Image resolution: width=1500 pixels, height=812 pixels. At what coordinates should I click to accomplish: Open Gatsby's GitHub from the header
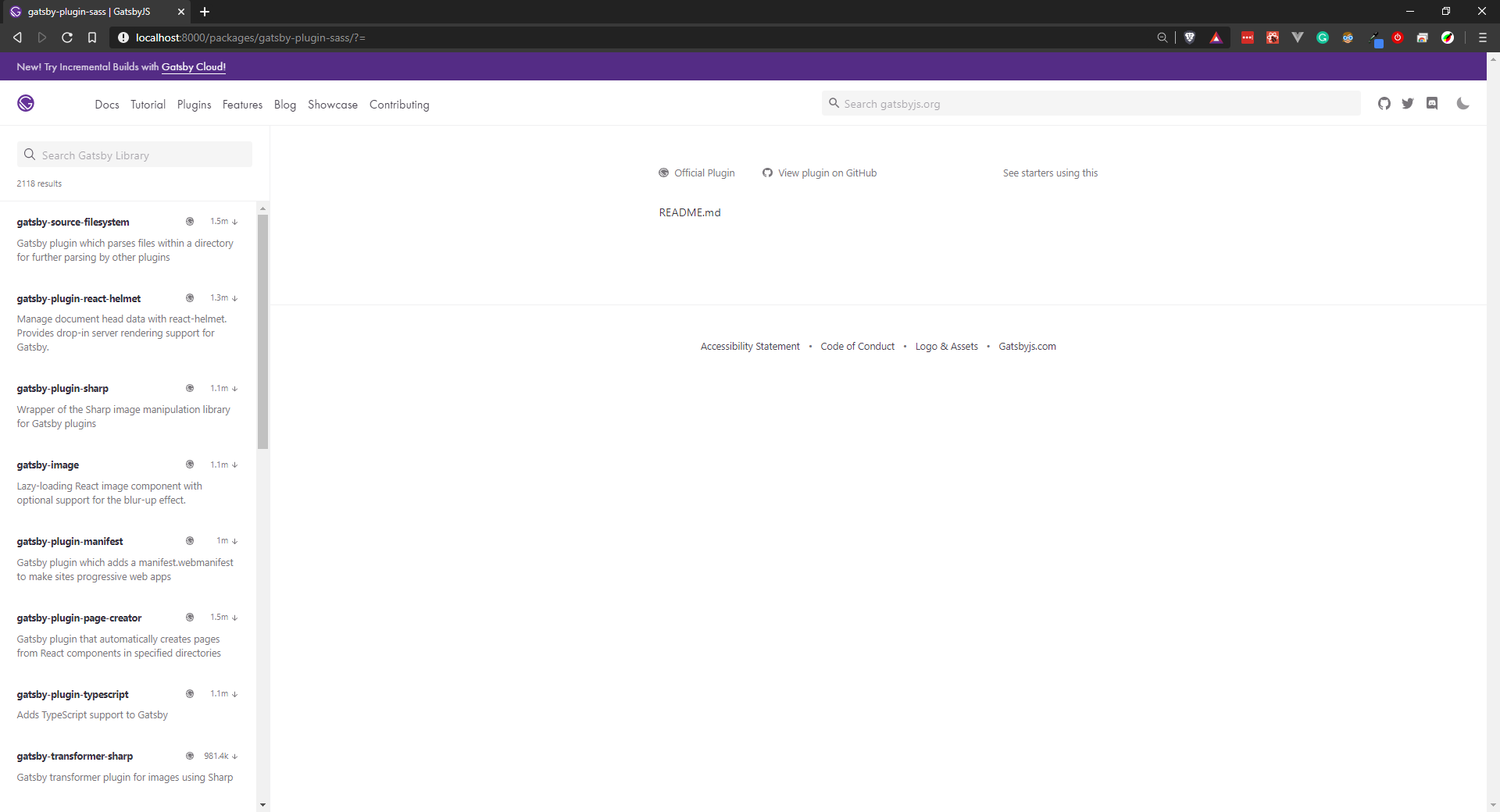tap(1384, 103)
